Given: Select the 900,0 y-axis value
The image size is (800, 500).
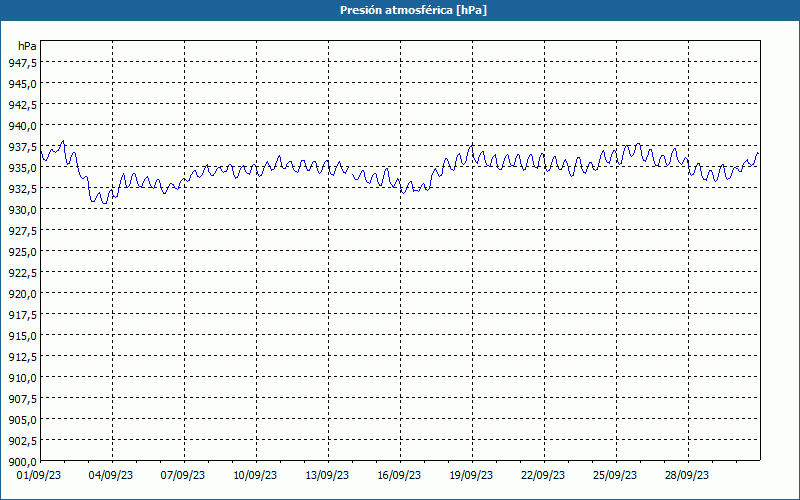Looking at the screenshot, I should pos(22,462).
